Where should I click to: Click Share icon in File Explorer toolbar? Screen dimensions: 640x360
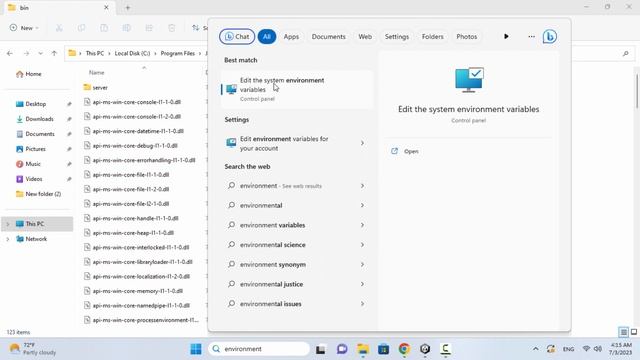[x=149, y=28]
